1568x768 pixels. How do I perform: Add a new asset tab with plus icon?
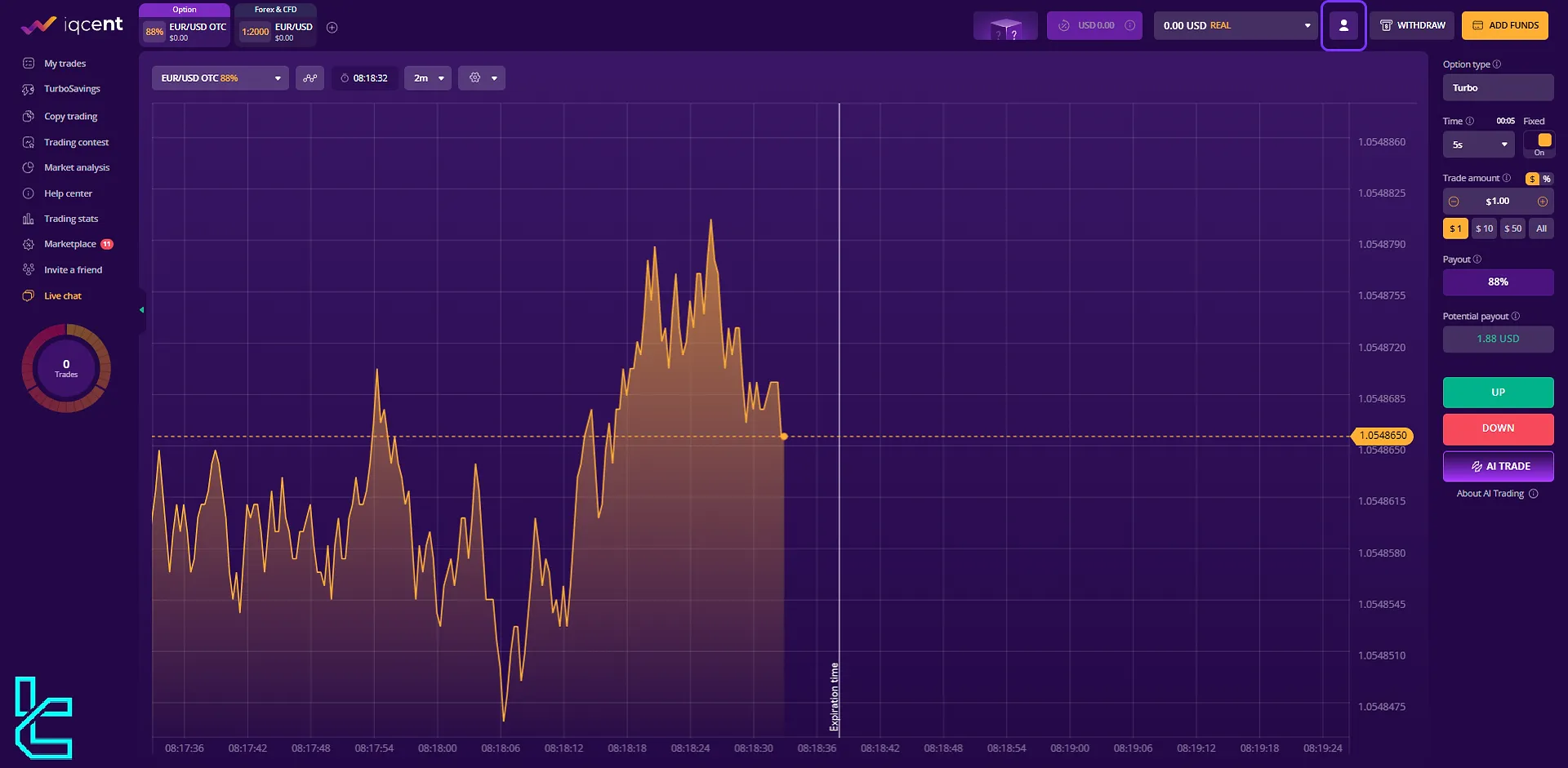[332, 28]
